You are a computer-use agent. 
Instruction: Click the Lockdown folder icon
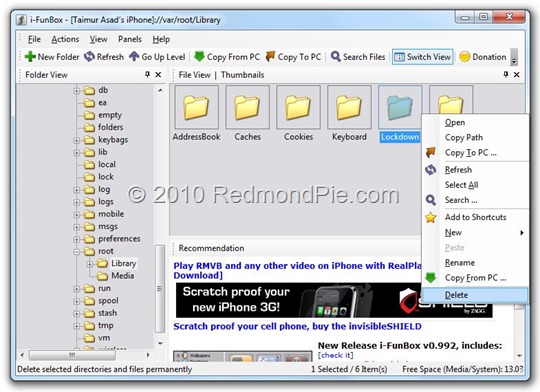400,108
